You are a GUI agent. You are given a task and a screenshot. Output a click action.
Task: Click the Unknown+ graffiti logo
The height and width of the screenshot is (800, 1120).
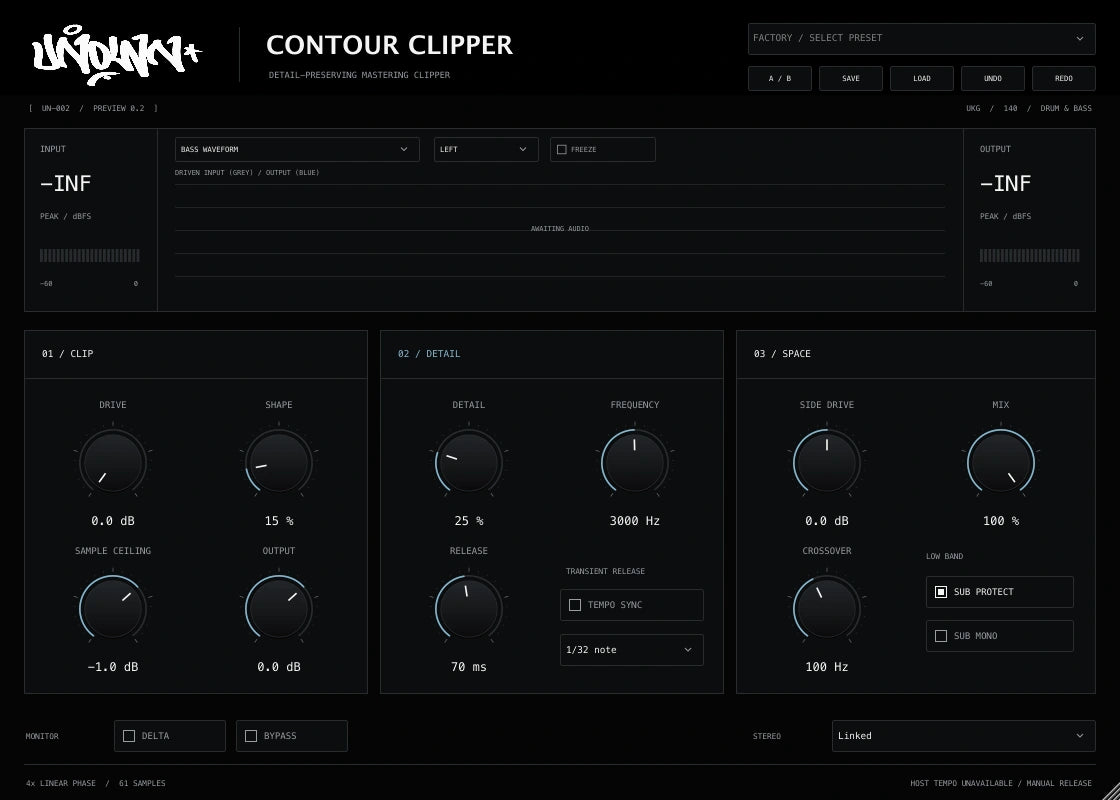[x=116, y=55]
